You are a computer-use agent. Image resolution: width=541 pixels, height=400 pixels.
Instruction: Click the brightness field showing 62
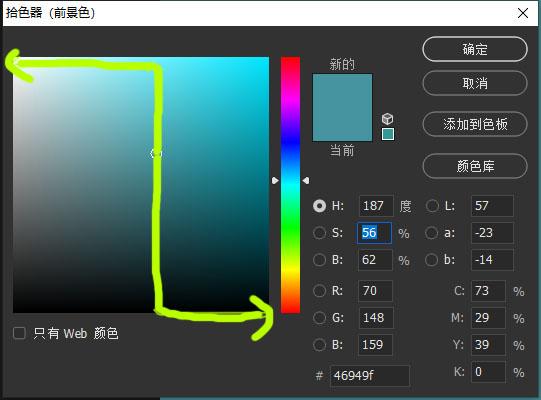point(375,260)
